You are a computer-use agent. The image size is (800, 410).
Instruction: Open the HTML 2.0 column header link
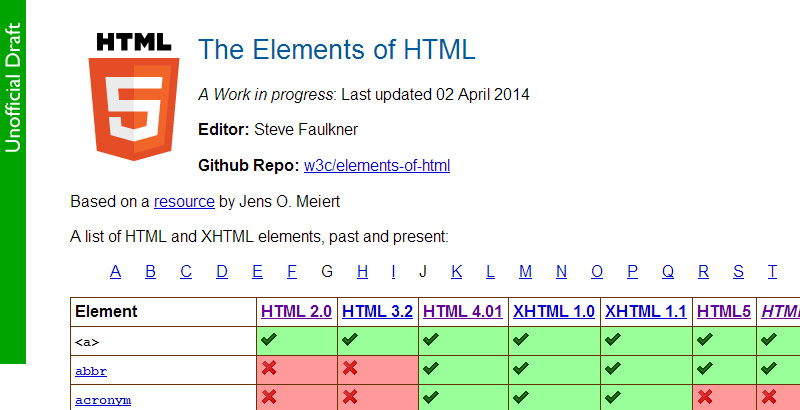click(x=296, y=311)
